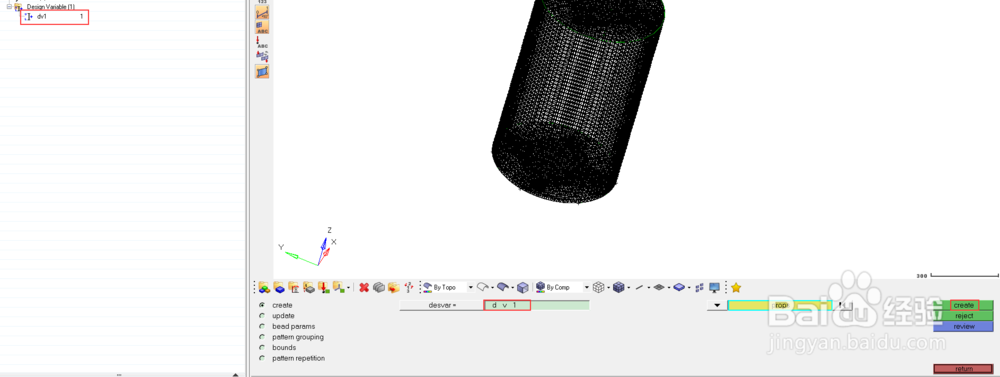Click the shaded curved surface geometry icon
This screenshot has height=377, width=1000.
[x=503, y=287]
